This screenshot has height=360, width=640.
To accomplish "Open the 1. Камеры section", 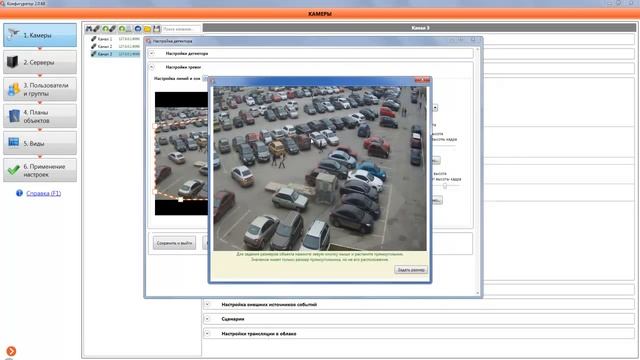I will coord(40,35).
